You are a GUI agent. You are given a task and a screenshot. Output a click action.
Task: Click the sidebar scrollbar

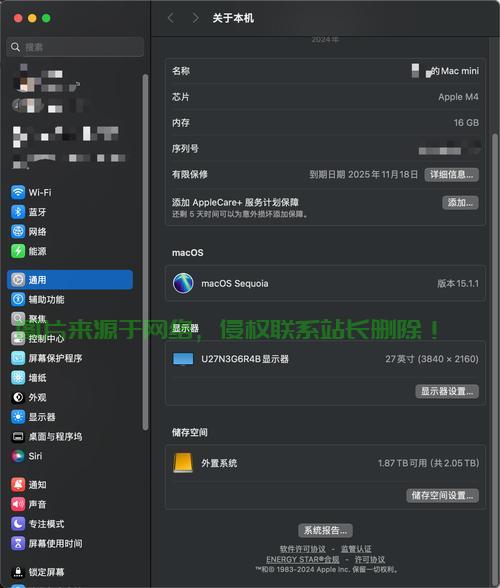click(x=145, y=252)
